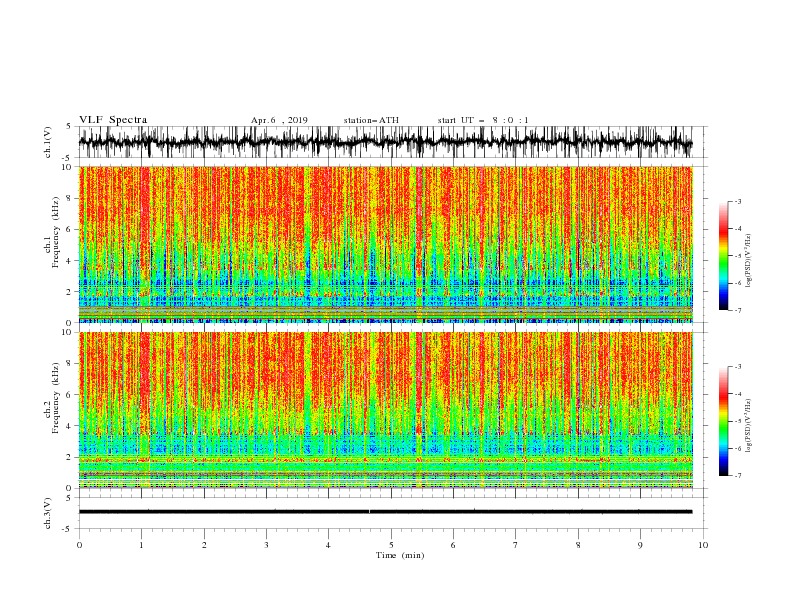Select the date text "Apr.6 , 2019"
This screenshot has width=792, height=612.
coord(279,120)
